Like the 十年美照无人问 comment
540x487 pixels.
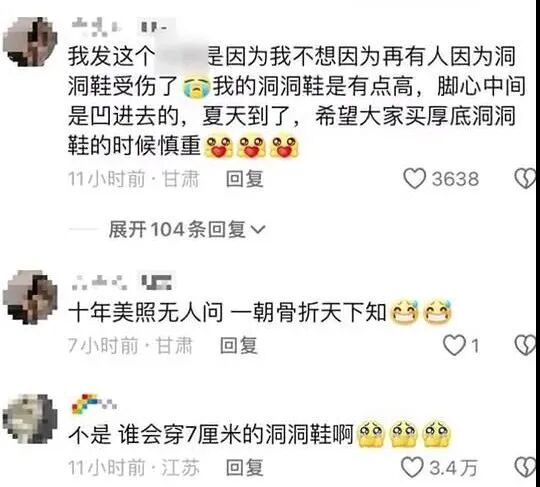click(x=454, y=345)
